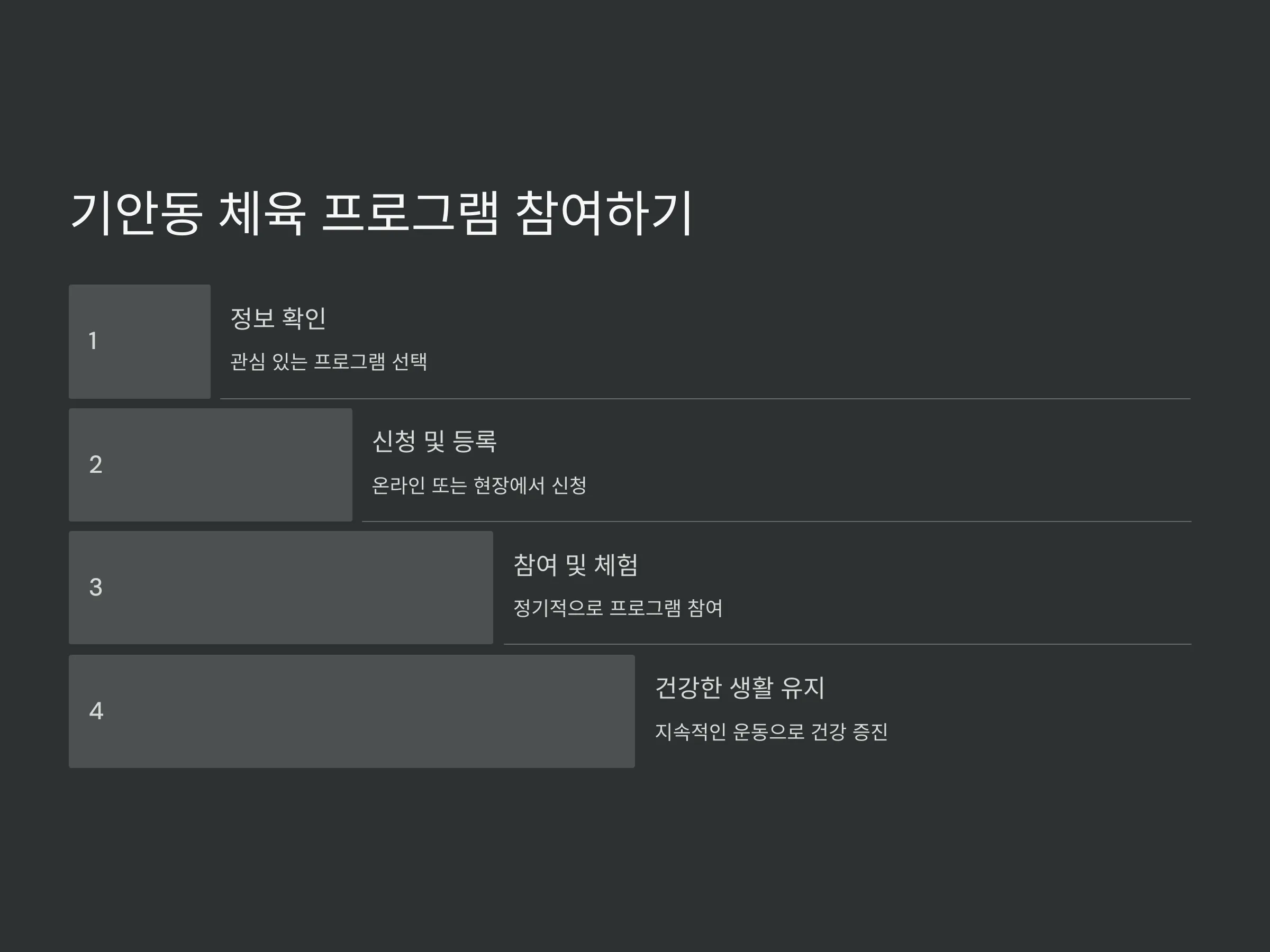
Task: Select text 지속적인 운동으로 건강 증진
Action: pyautogui.click(x=772, y=731)
